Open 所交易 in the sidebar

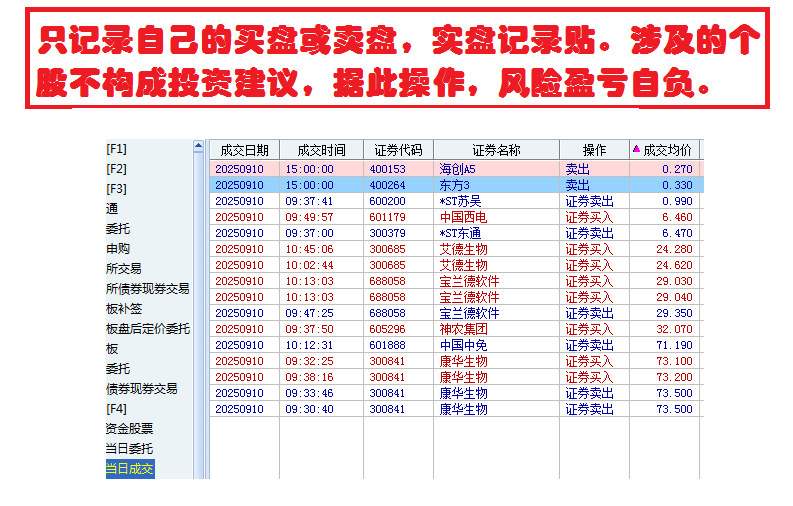123,269
